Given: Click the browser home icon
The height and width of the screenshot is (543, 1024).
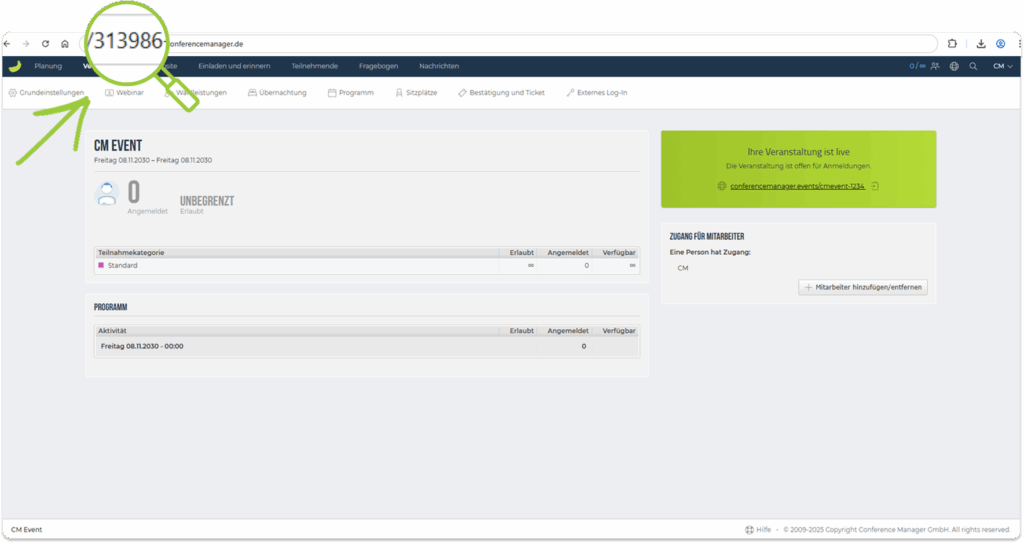Looking at the screenshot, I should tap(64, 44).
